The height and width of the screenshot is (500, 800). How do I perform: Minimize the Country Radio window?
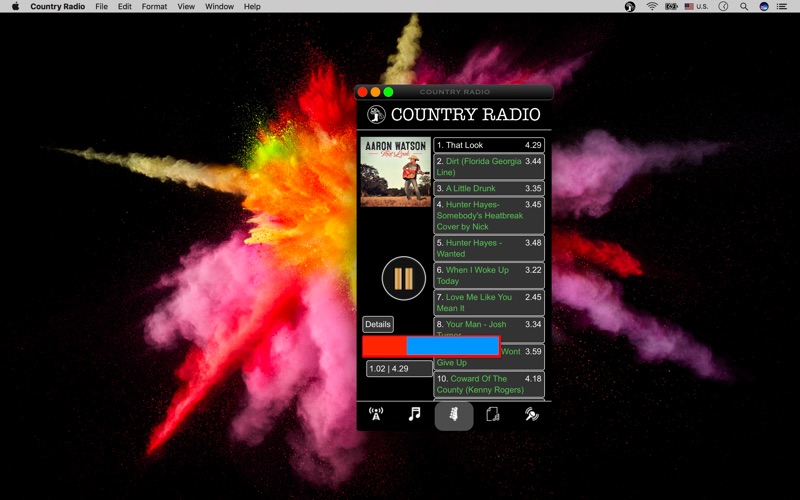point(376,92)
